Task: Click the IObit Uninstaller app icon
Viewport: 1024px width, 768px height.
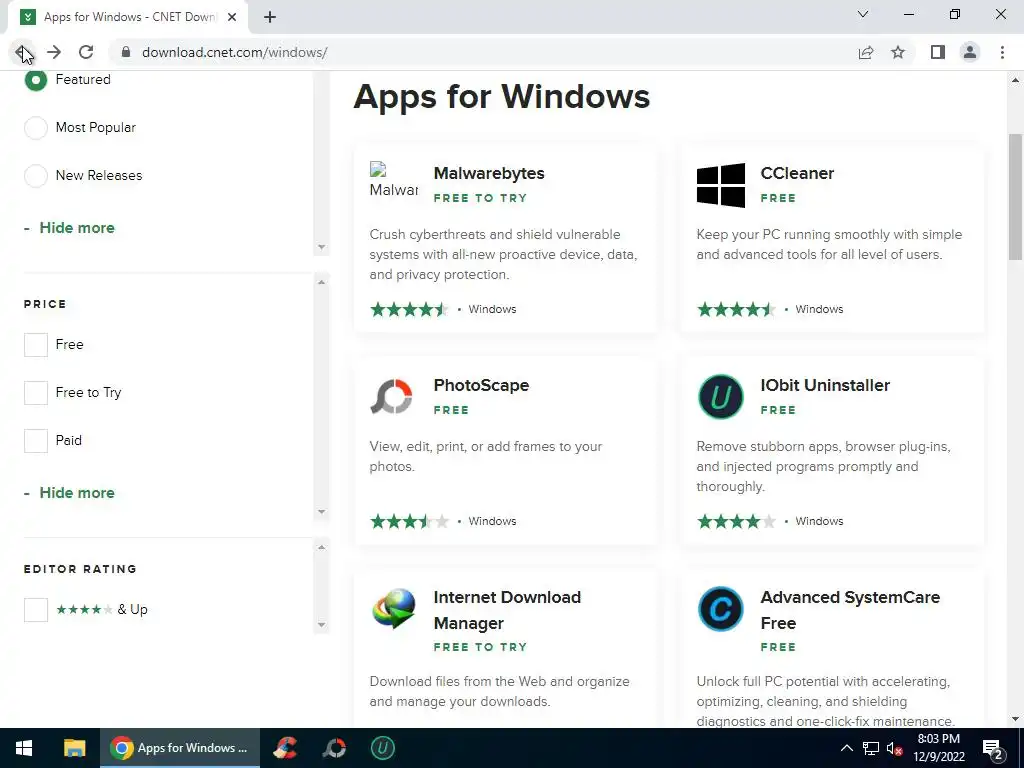Action: 720,396
